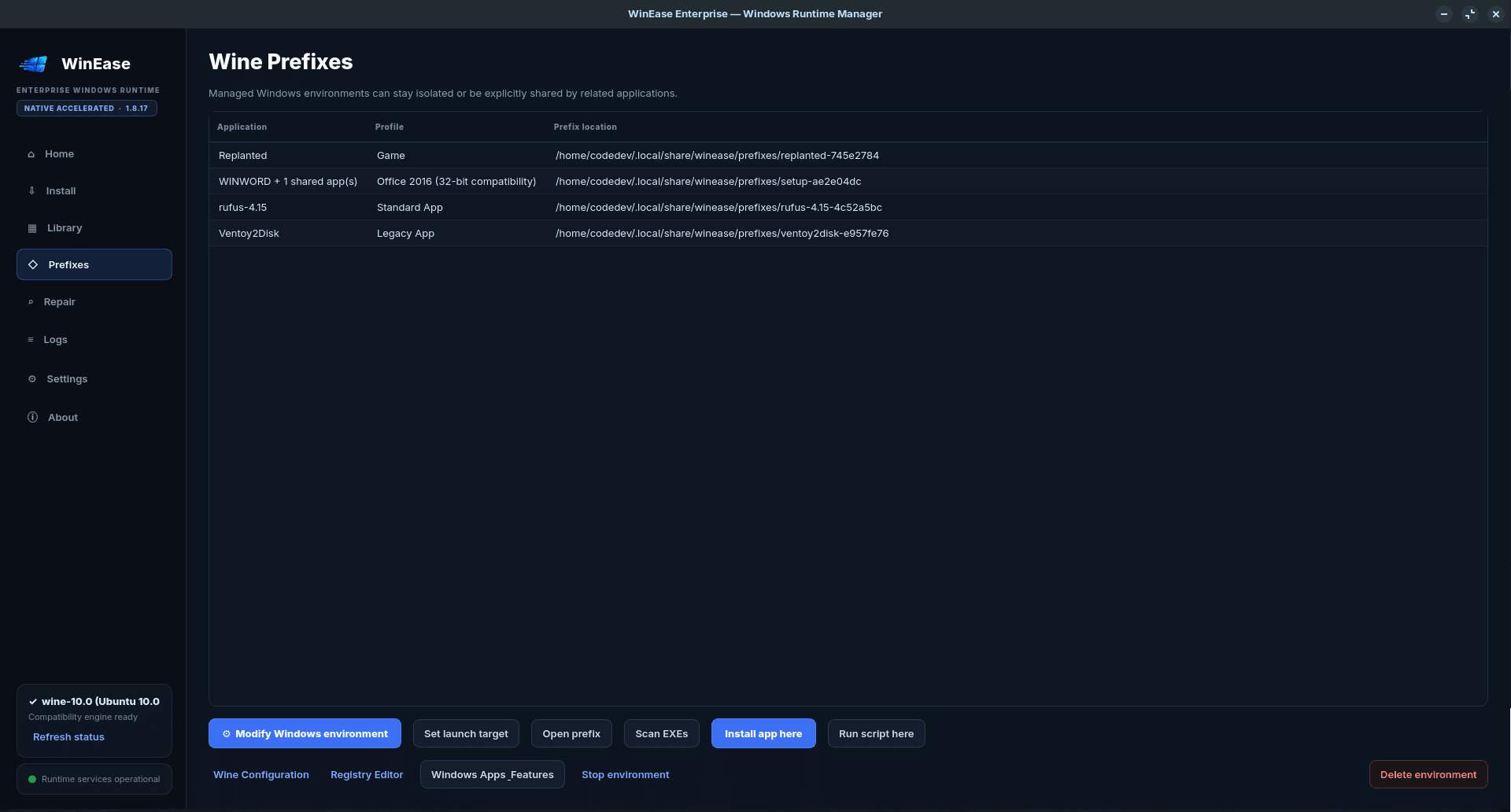Click the WinEase logo icon
The image size is (1511, 812).
pyautogui.click(x=33, y=64)
